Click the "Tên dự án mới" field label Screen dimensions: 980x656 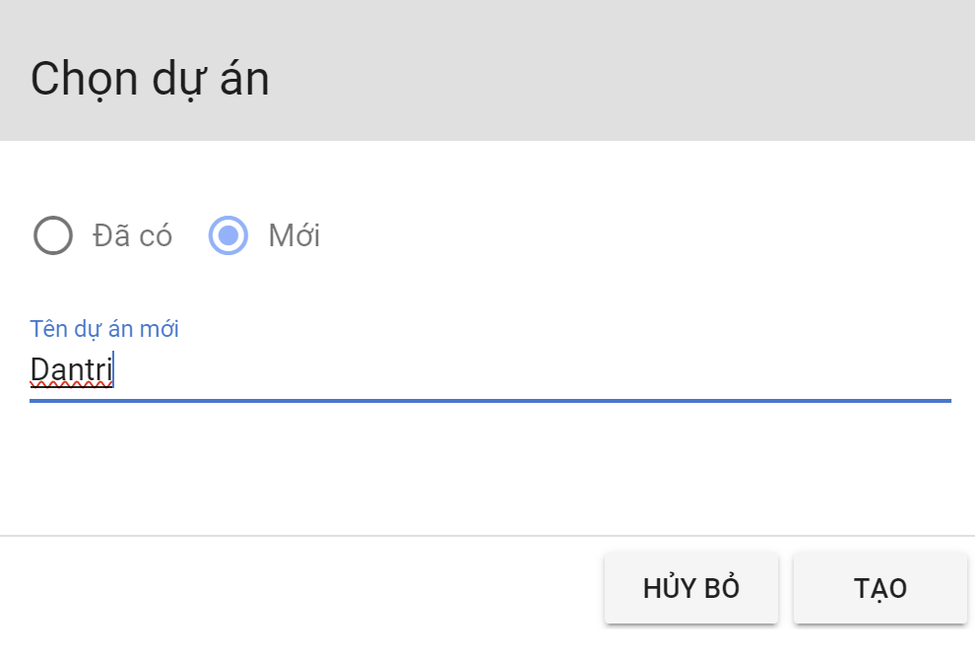click(104, 329)
